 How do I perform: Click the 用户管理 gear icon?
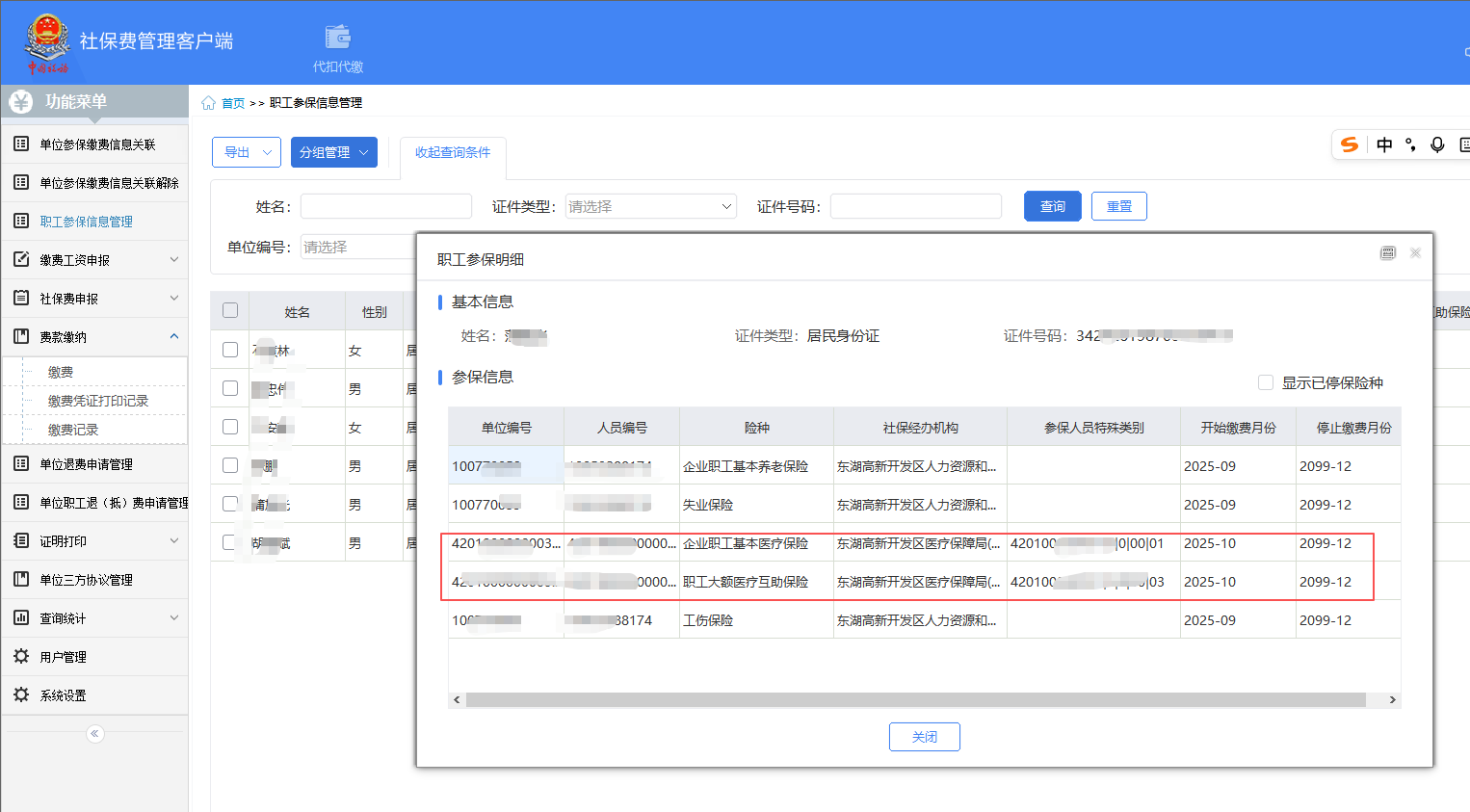coord(21,657)
